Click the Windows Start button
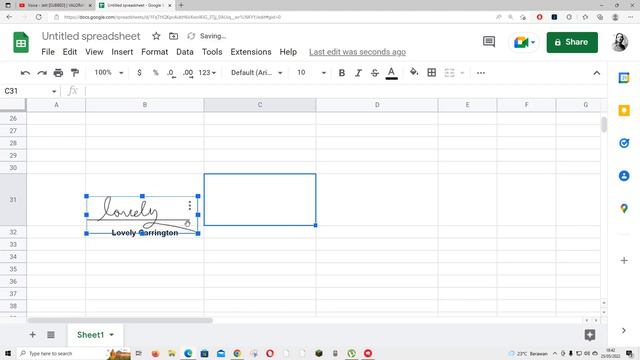Screen dimensions: 640x360 tap(8, 353)
